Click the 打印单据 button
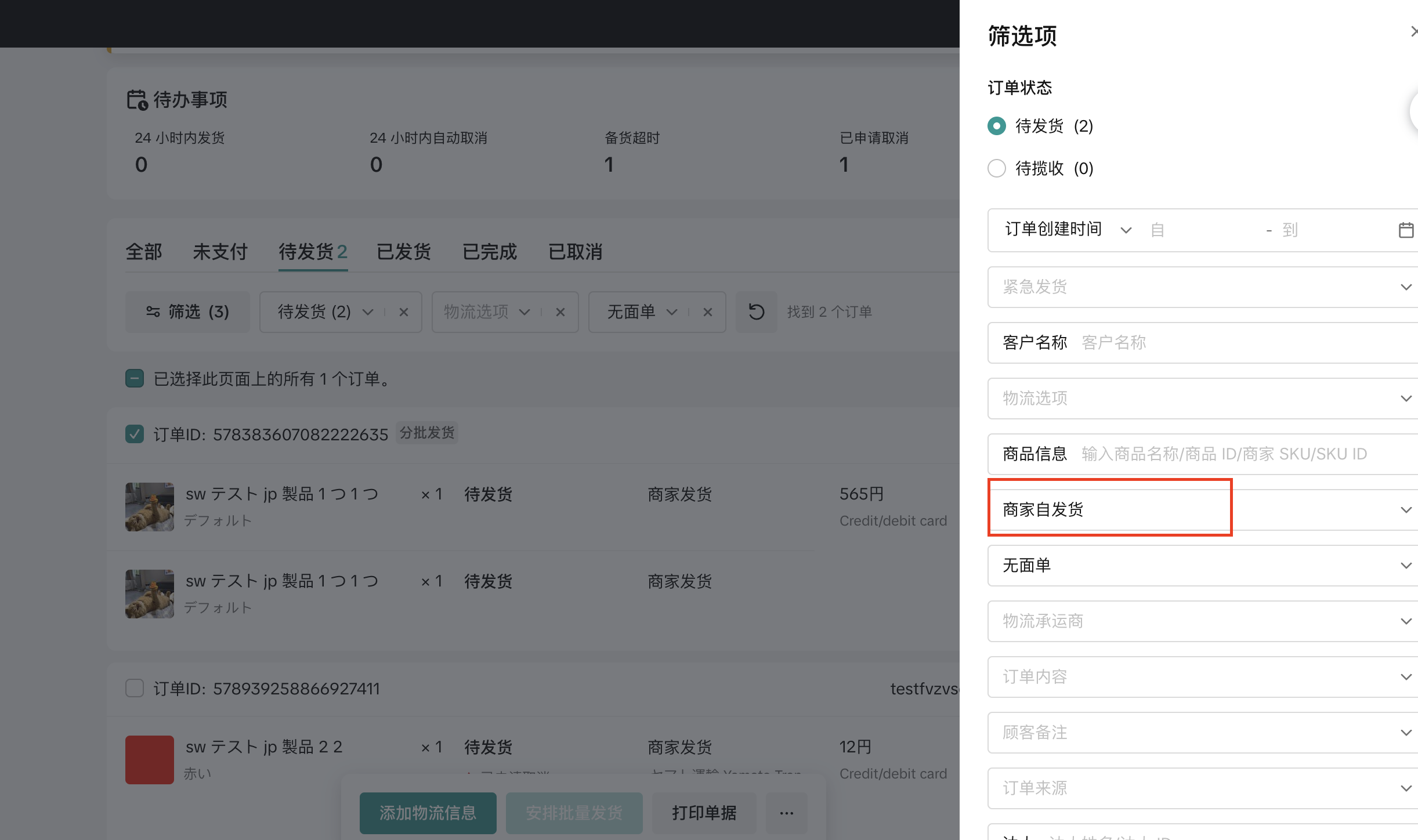The width and height of the screenshot is (1418, 840). point(704,813)
